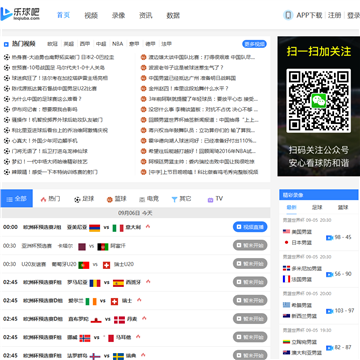Click the phone icon beside APP下载

(x=288, y=15)
